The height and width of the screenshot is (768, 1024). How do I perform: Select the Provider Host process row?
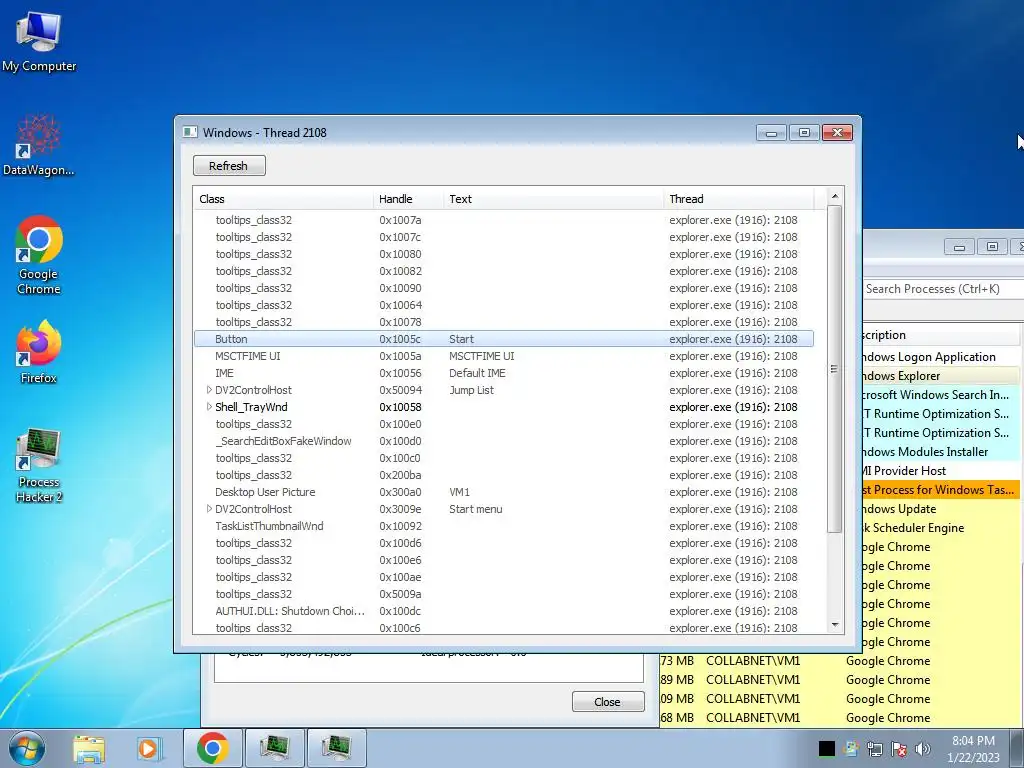coord(941,471)
